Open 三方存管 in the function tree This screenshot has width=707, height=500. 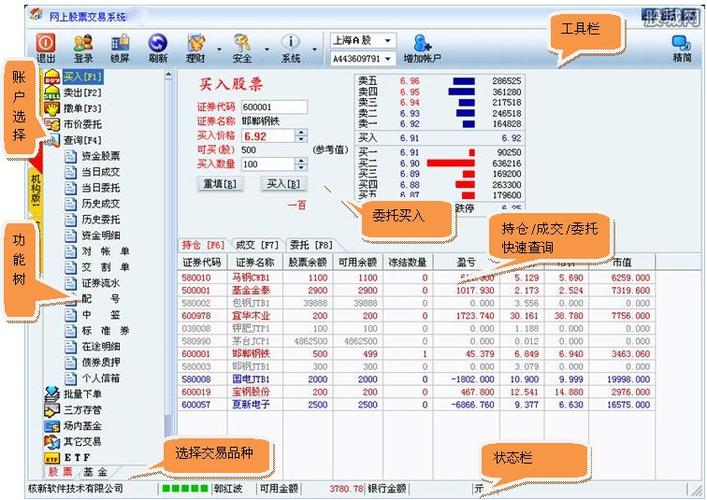pos(73,410)
